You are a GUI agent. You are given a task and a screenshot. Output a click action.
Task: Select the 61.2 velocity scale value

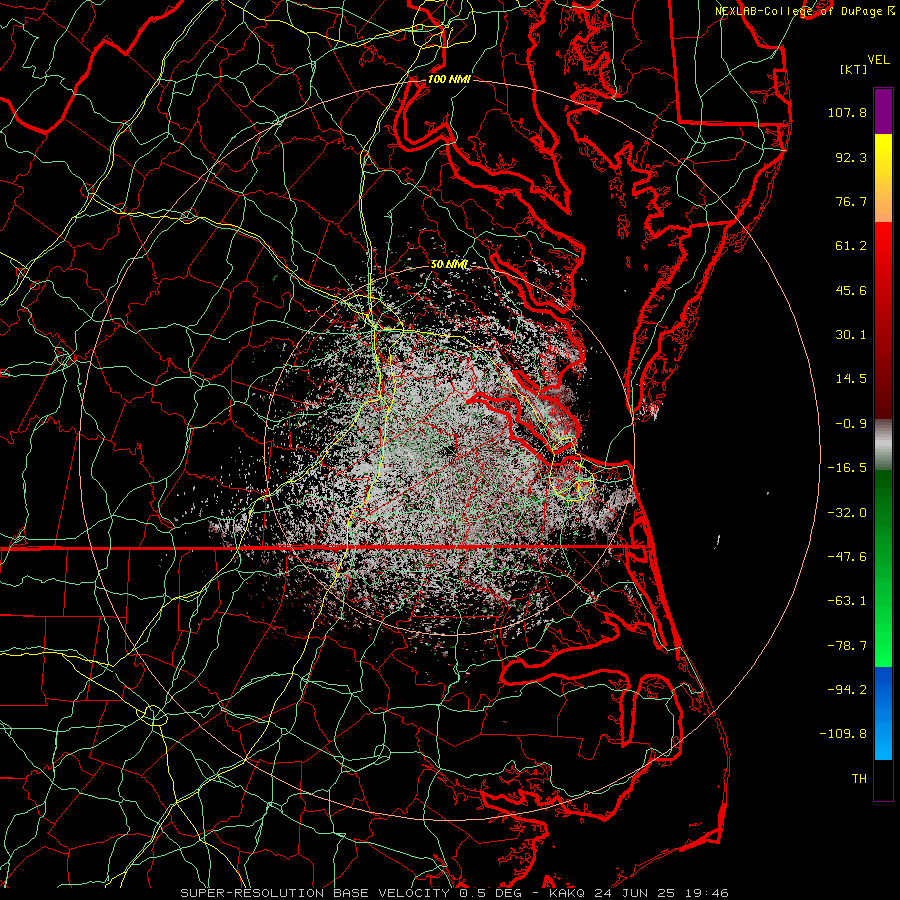coord(851,246)
